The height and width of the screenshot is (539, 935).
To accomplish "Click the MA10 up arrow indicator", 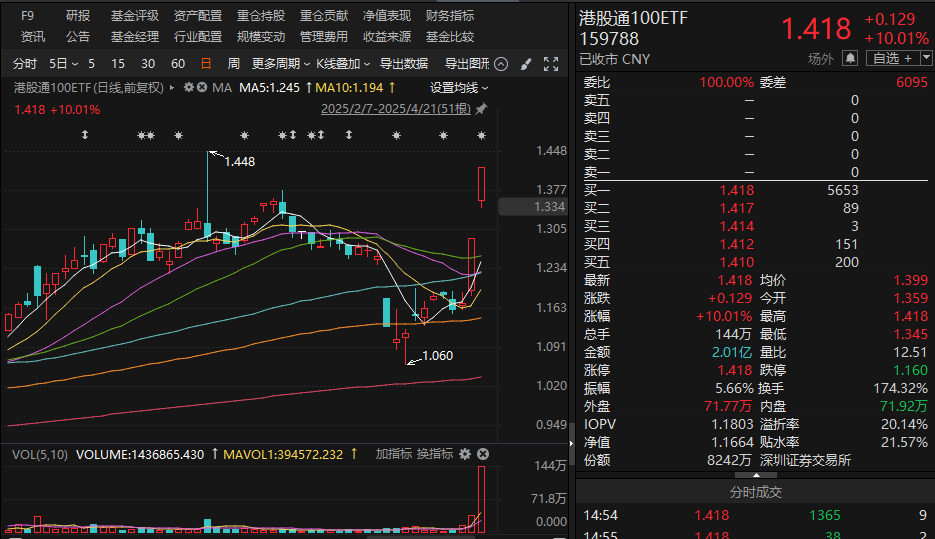I will click(x=392, y=88).
